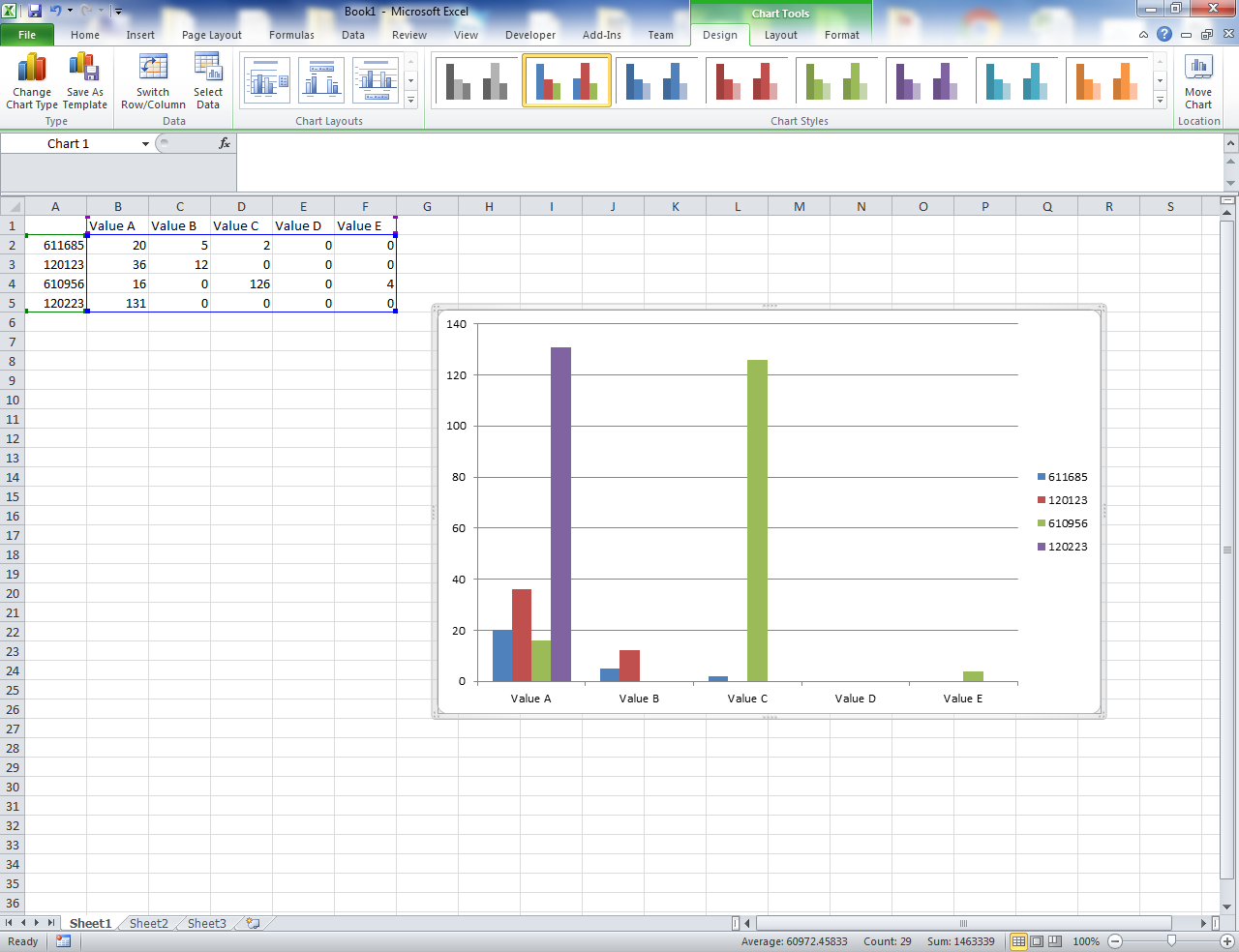This screenshot has width=1239, height=952.
Task: Select the Value C header cell
Action: point(242,225)
